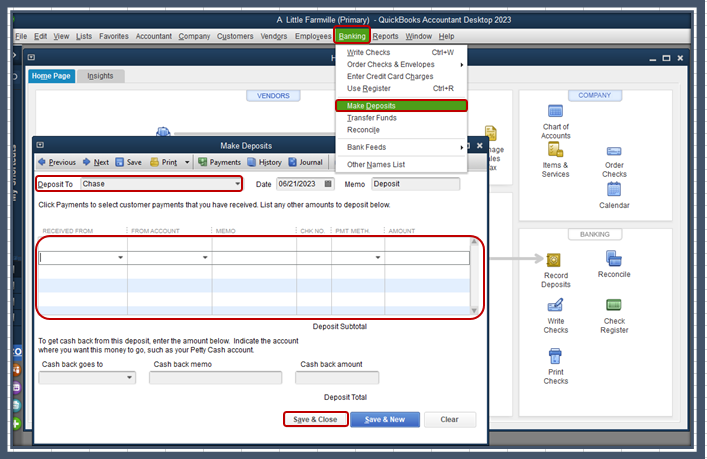The width and height of the screenshot is (707, 459).
Task: Open the date calendar picker icon
Action: (328, 184)
